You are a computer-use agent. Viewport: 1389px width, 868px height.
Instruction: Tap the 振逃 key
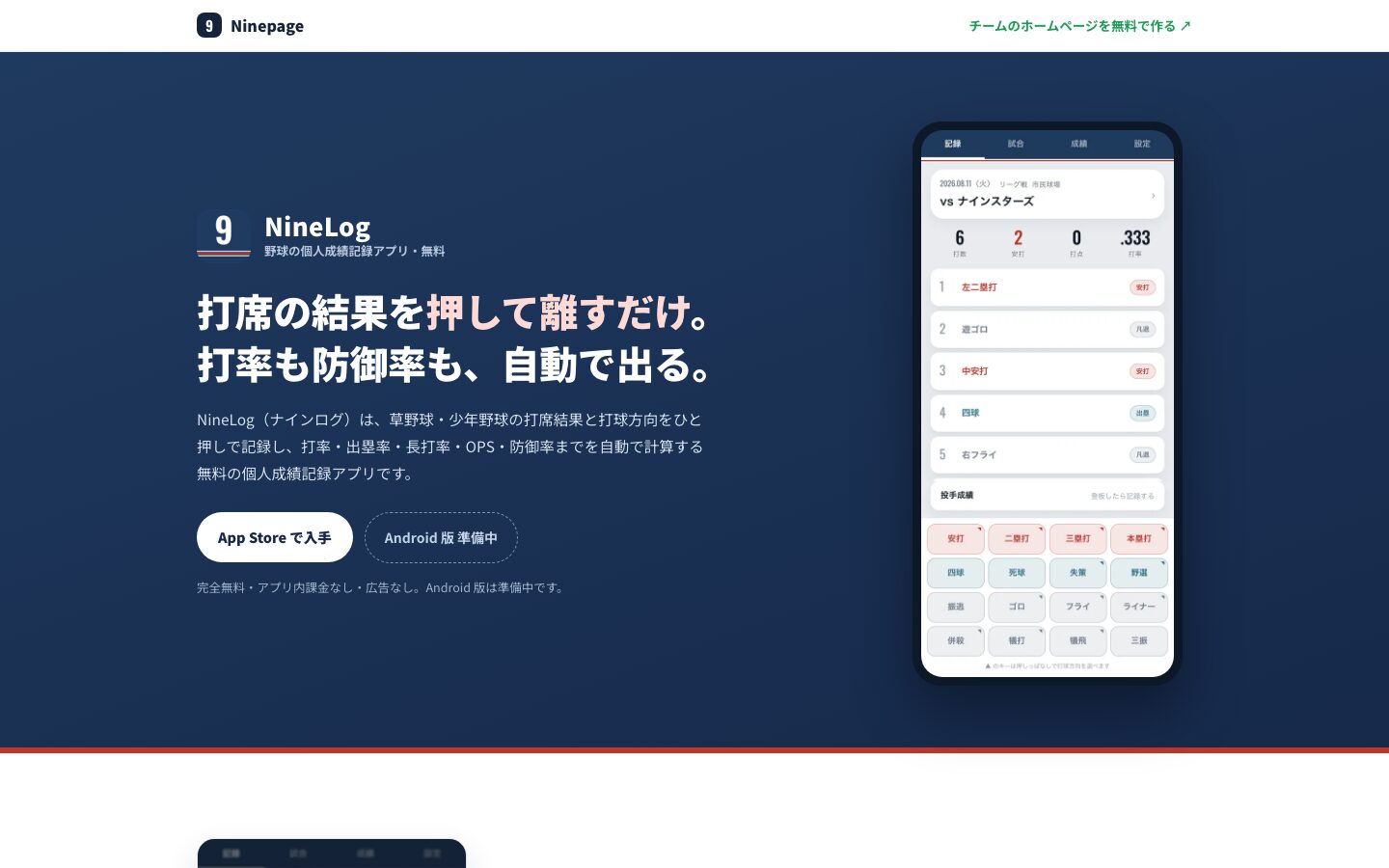(x=956, y=607)
